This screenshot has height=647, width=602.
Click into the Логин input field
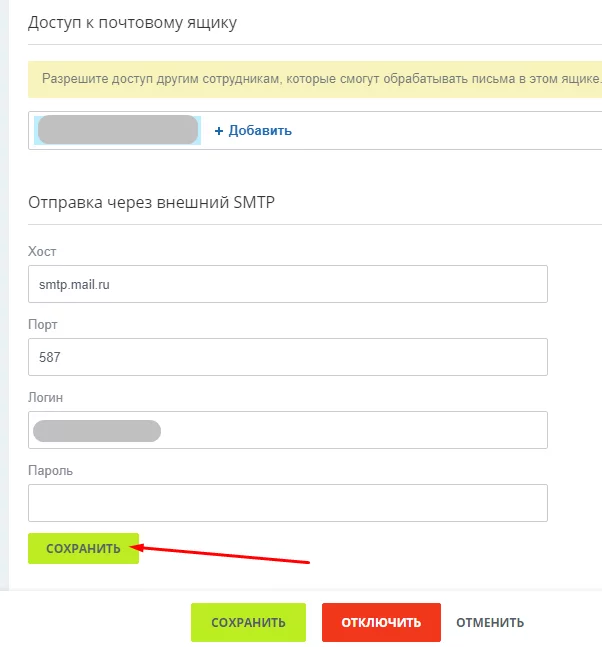click(x=350, y=430)
